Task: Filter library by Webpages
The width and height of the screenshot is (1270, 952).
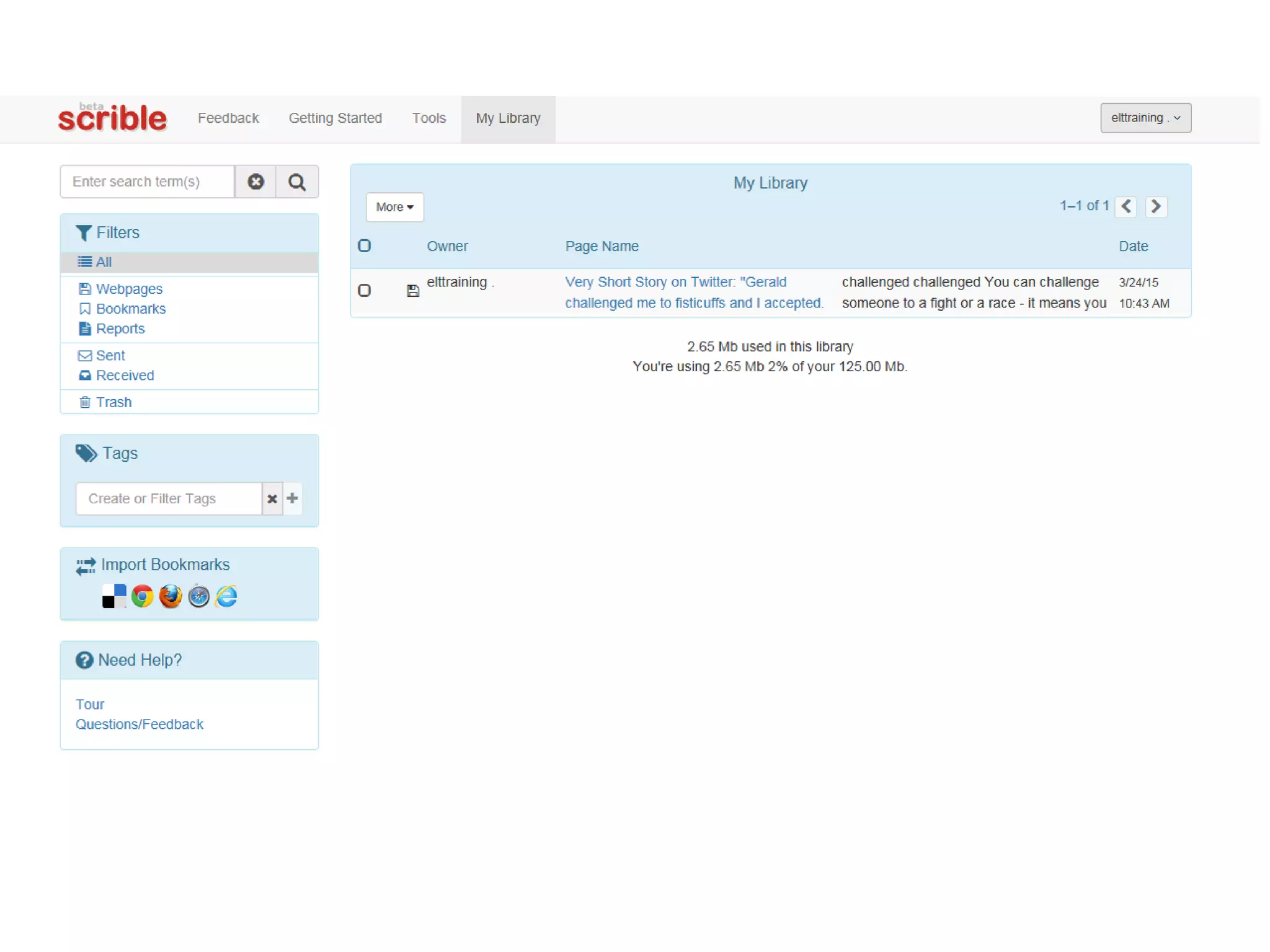Action: pos(129,289)
